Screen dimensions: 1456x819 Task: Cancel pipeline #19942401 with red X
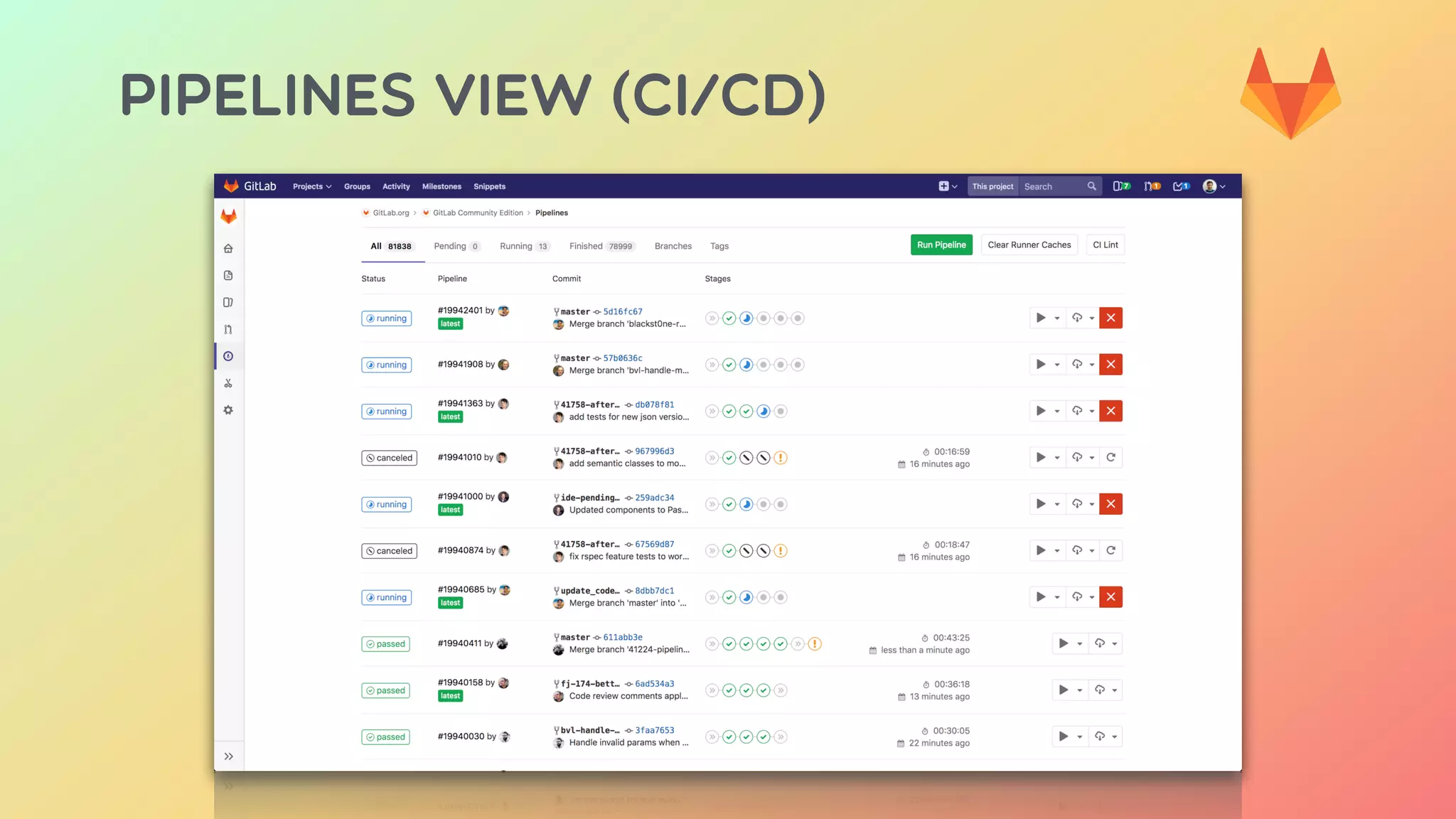[1110, 318]
